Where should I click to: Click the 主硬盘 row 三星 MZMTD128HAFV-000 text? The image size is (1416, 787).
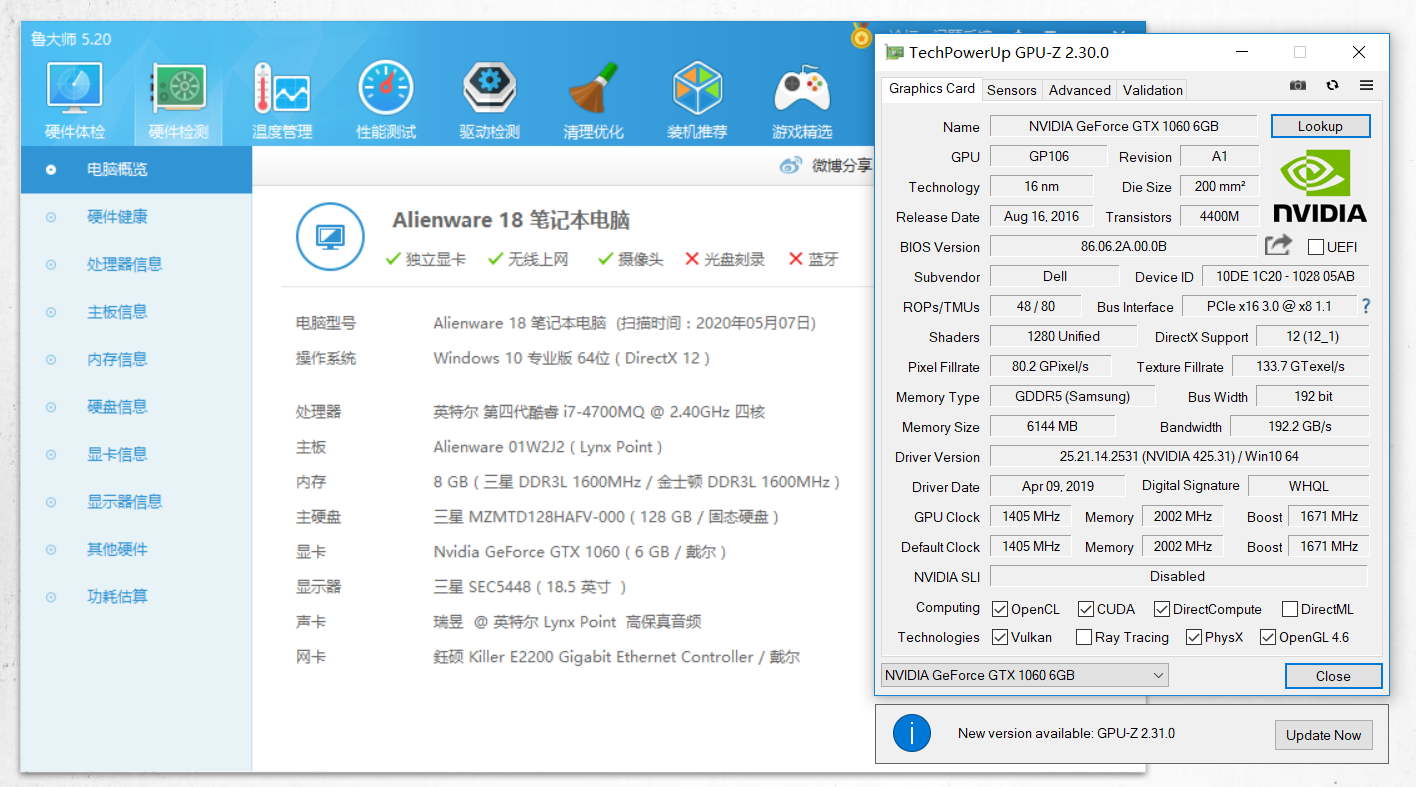(606, 517)
